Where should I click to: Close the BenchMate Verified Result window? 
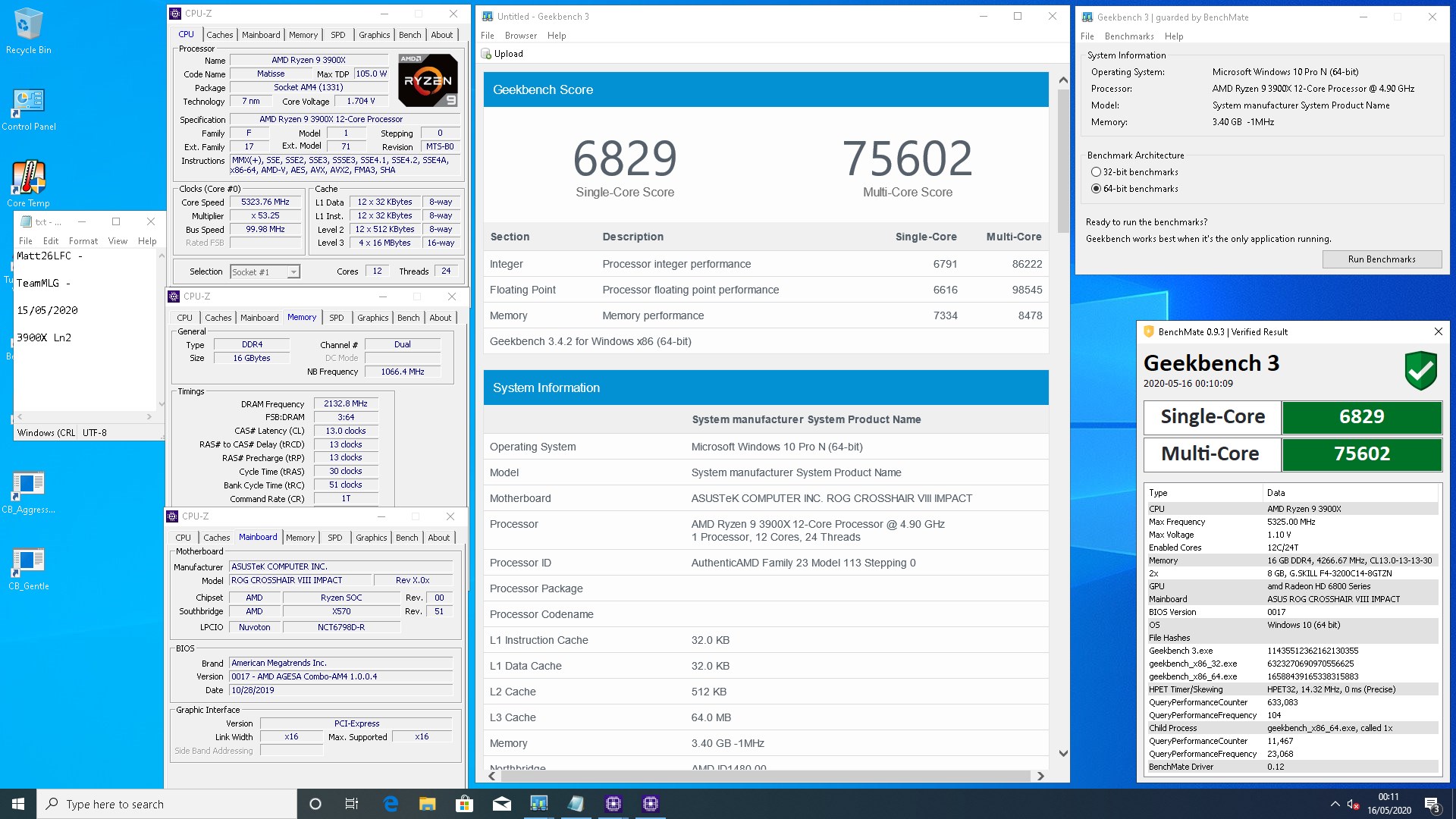(1438, 331)
